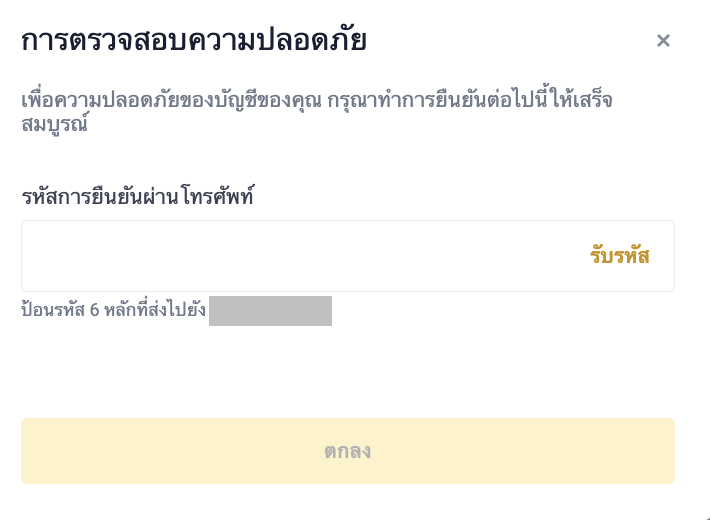Screen dimensions: 710x520
Task: Tap the redacted number after ที่ส่งไปยัง
Action: pyautogui.click(x=270, y=311)
